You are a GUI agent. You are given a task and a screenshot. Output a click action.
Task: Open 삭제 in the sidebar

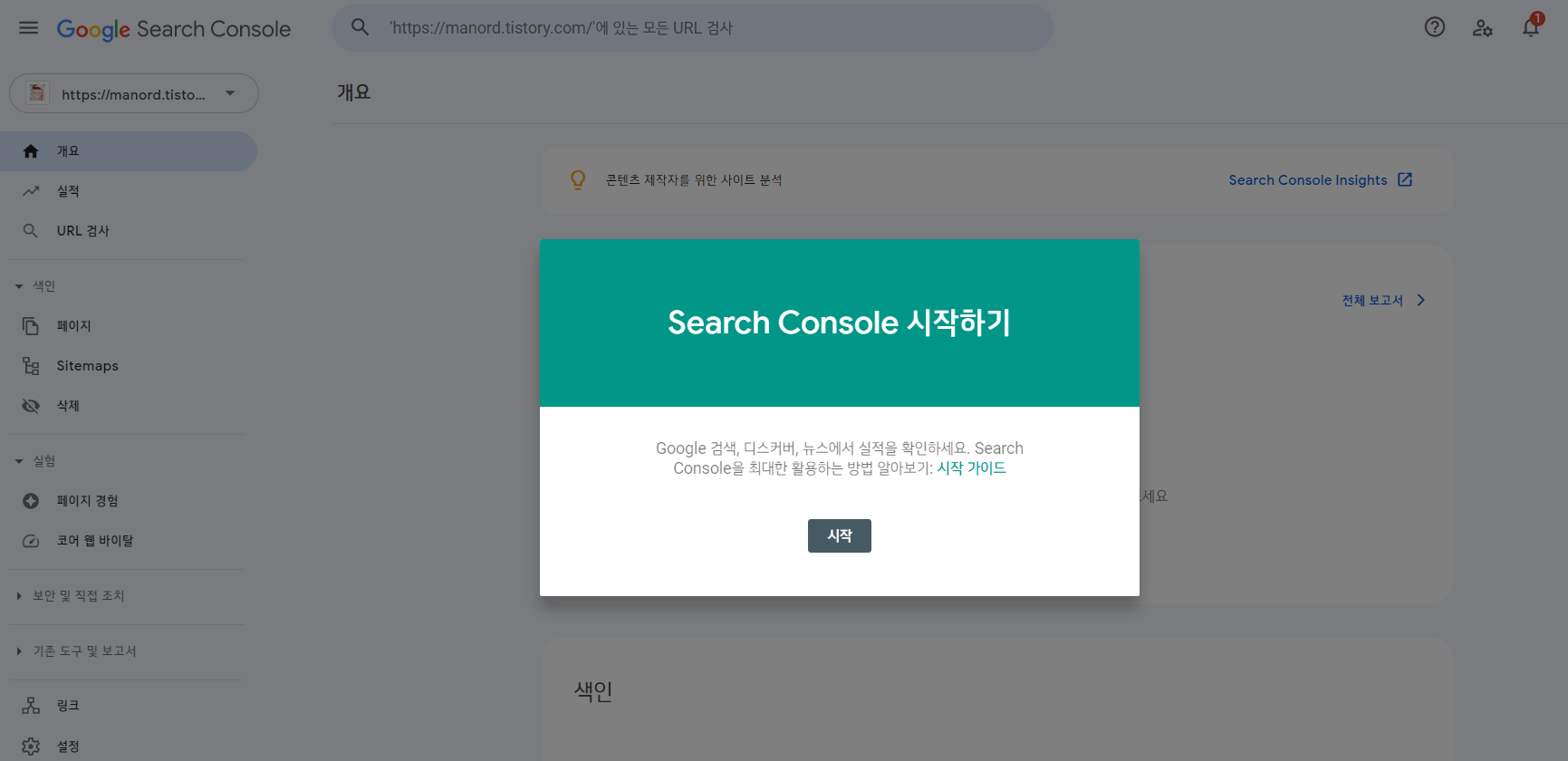(129, 406)
